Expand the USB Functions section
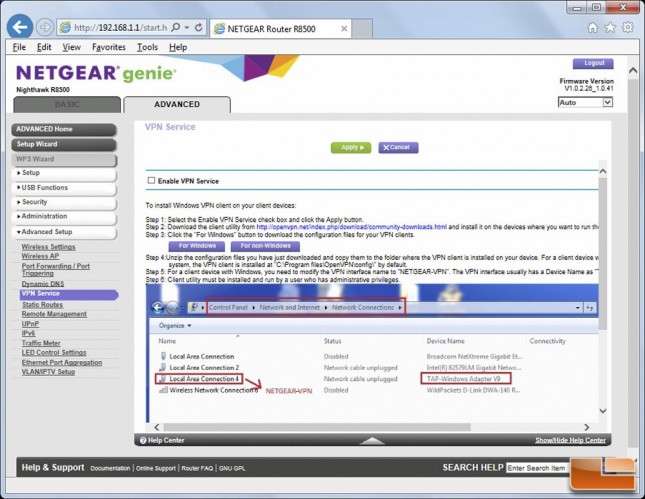The height and width of the screenshot is (499, 645). (x=64, y=188)
